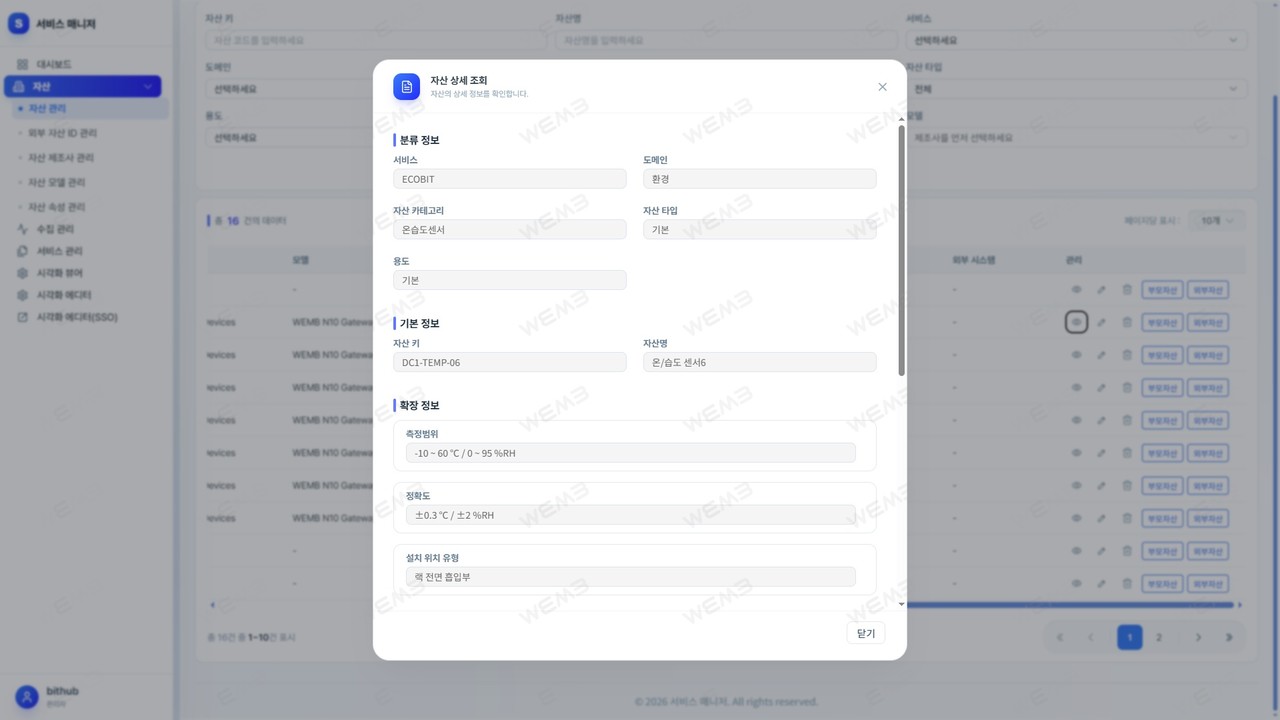
Task: Close the asset detail dialog with X
Action: click(882, 87)
